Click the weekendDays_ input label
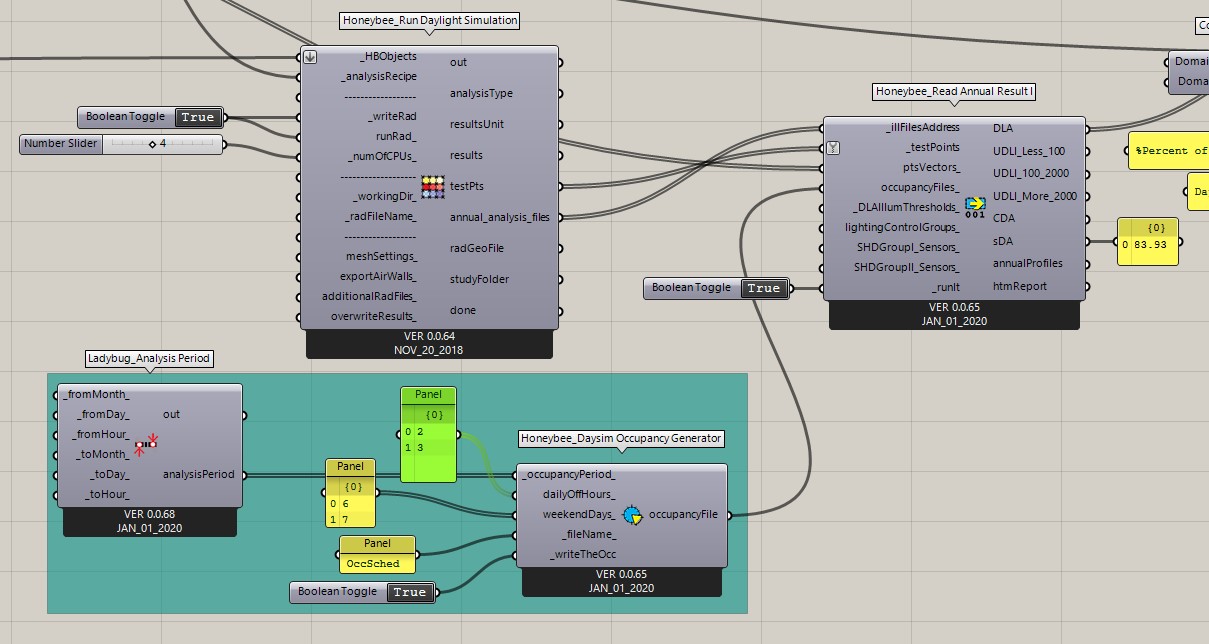Image resolution: width=1209 pixels, height=644 pixels. click(579, 514)
